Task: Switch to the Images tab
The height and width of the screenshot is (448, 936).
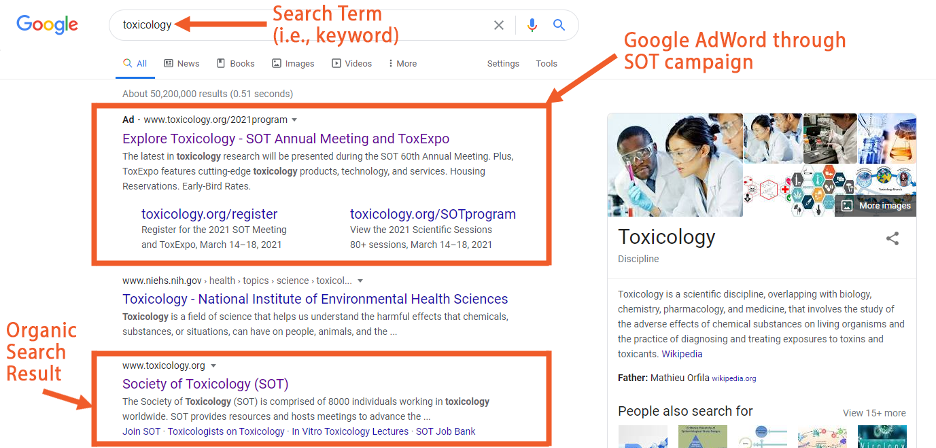Action: pos(292,63)
